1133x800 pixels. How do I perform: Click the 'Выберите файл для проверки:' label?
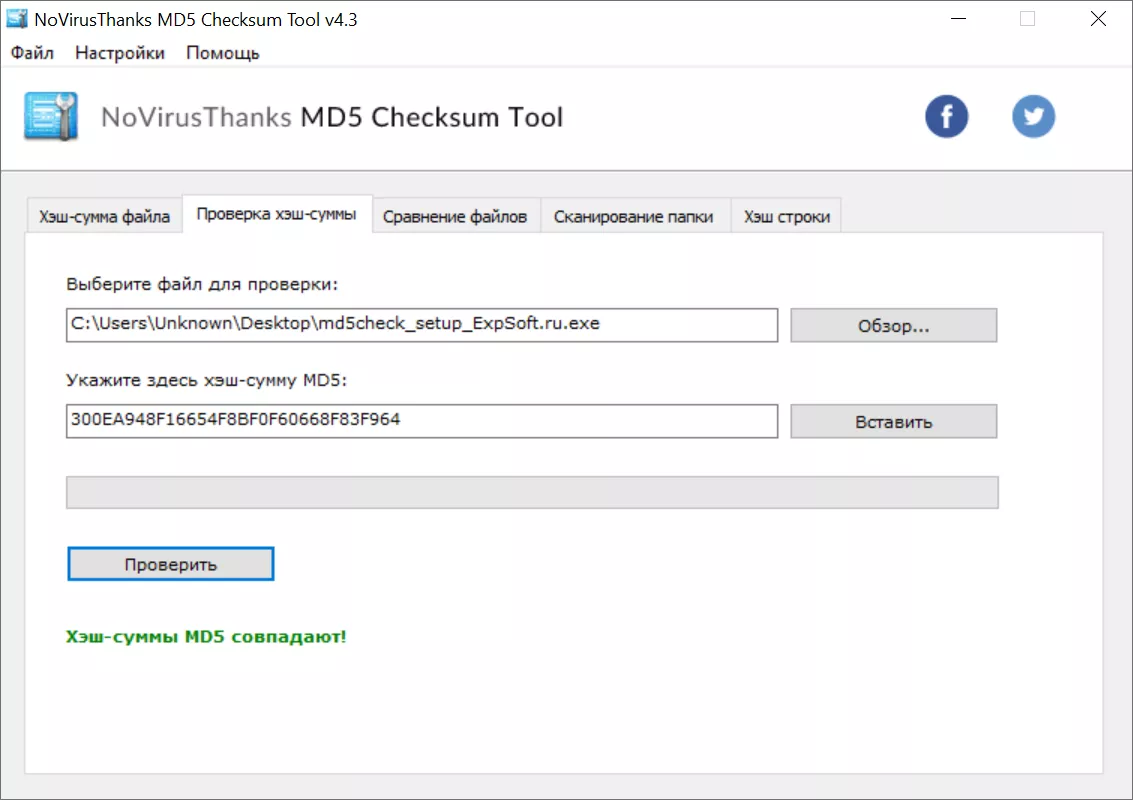pos(202,284)
